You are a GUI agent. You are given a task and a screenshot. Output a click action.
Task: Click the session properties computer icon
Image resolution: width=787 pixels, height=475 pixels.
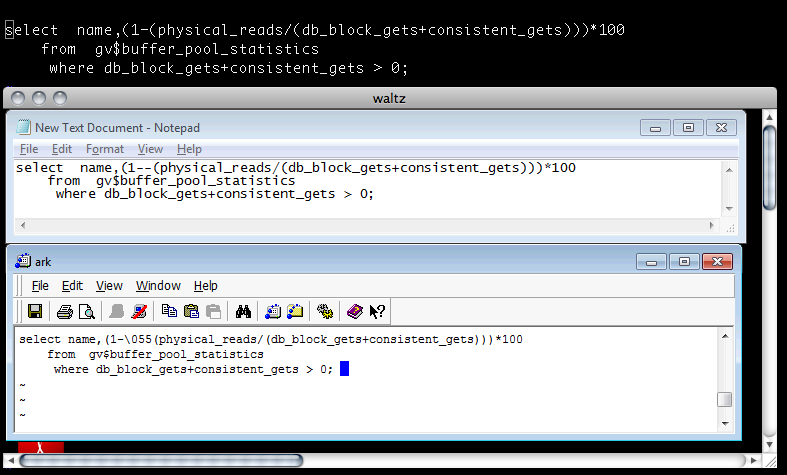(x=273, y=311)
